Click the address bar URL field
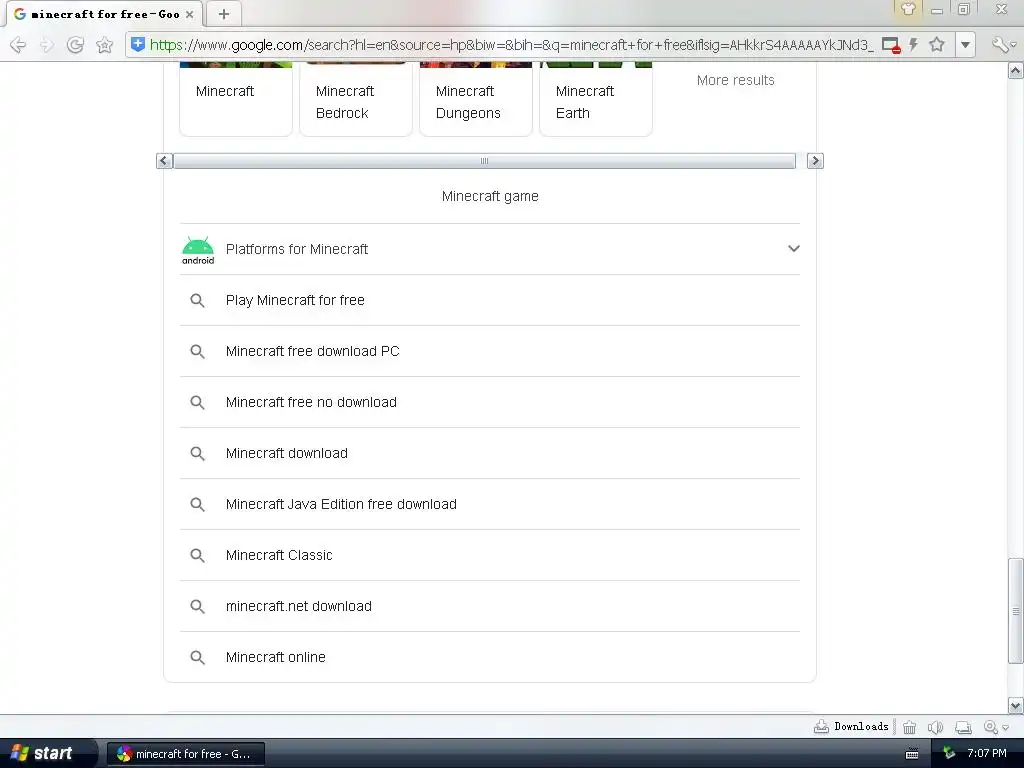This screenshot has height=768, width=1024. pyautogui.click(x=511, y=44)
